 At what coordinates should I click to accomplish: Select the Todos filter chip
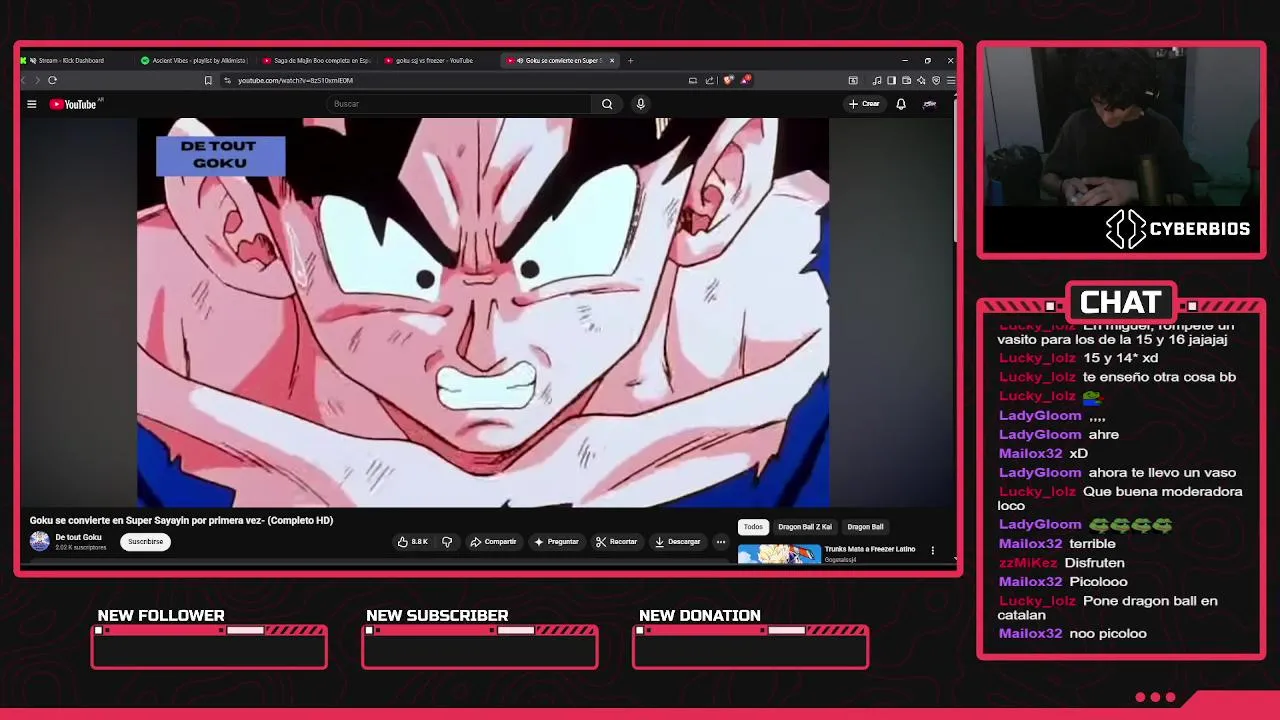(753, 527)
